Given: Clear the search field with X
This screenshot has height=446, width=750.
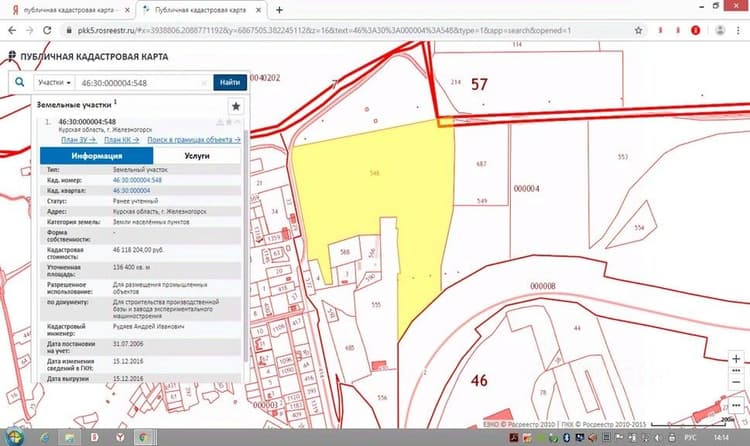Looking at the screenshot, I should point(204,83).
